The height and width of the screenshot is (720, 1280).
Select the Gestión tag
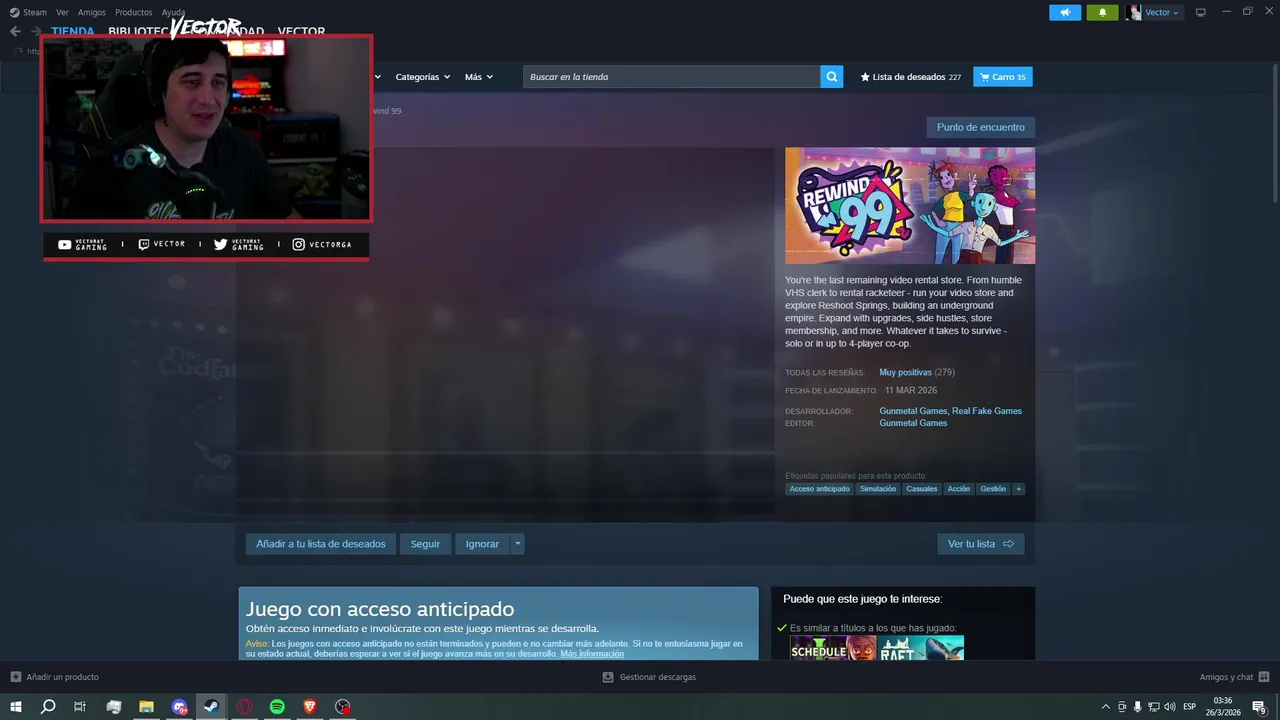click(993, 489)
